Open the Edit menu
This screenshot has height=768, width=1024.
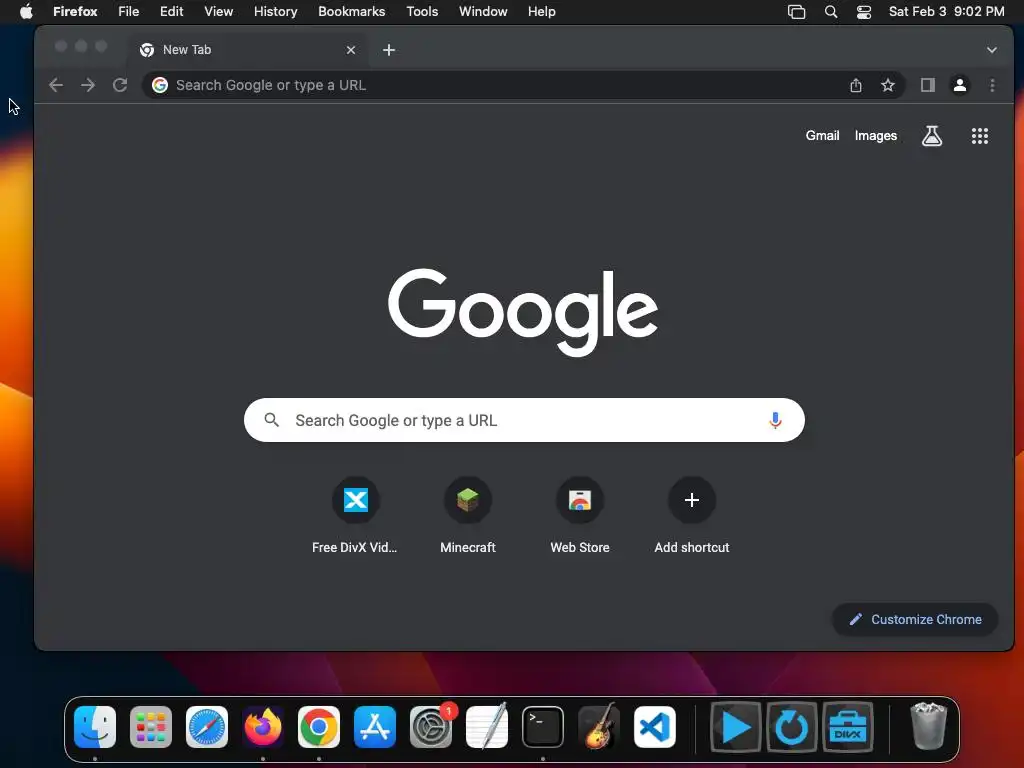172,11
